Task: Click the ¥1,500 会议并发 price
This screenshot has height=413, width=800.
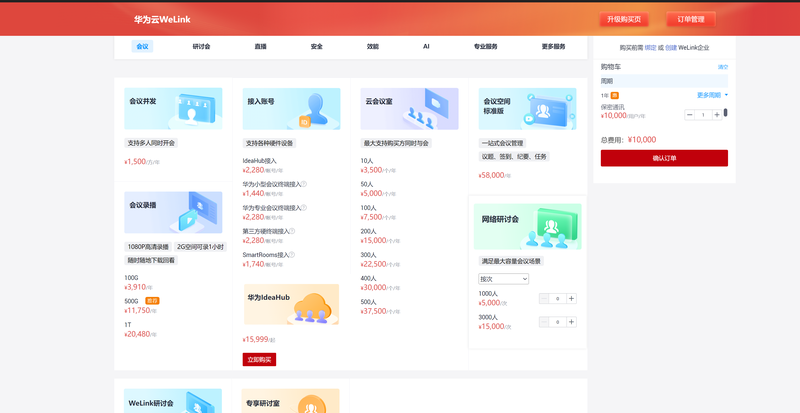Action: click(x=135, y=162)
